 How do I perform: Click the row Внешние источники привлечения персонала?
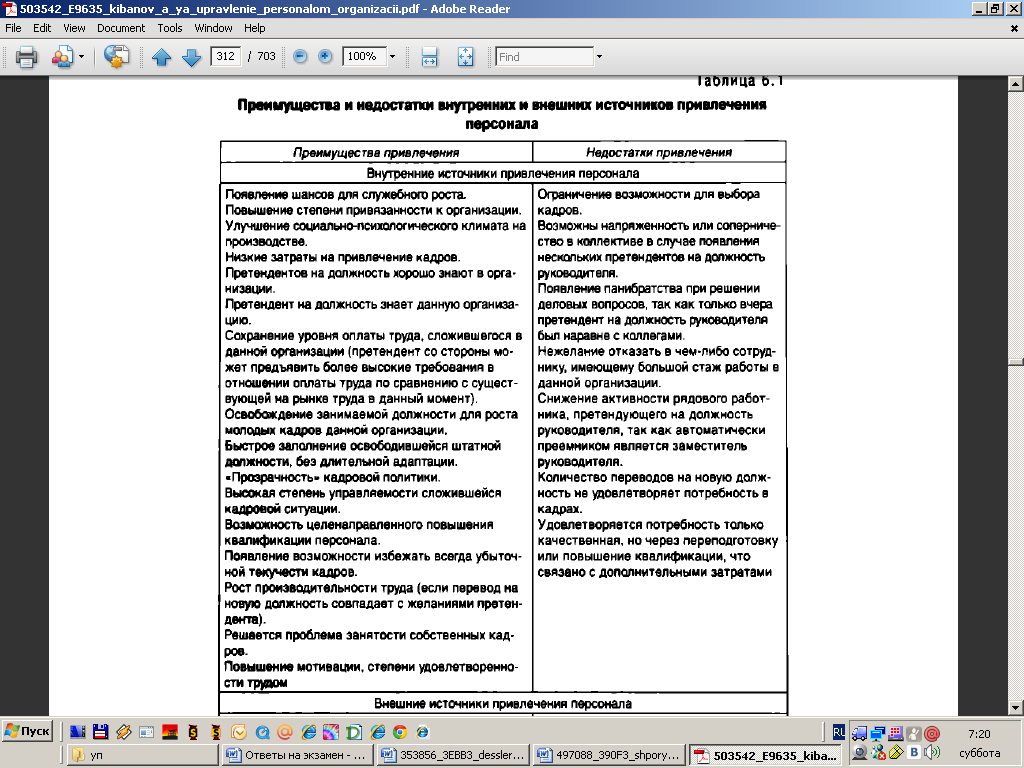click(503, 703)
